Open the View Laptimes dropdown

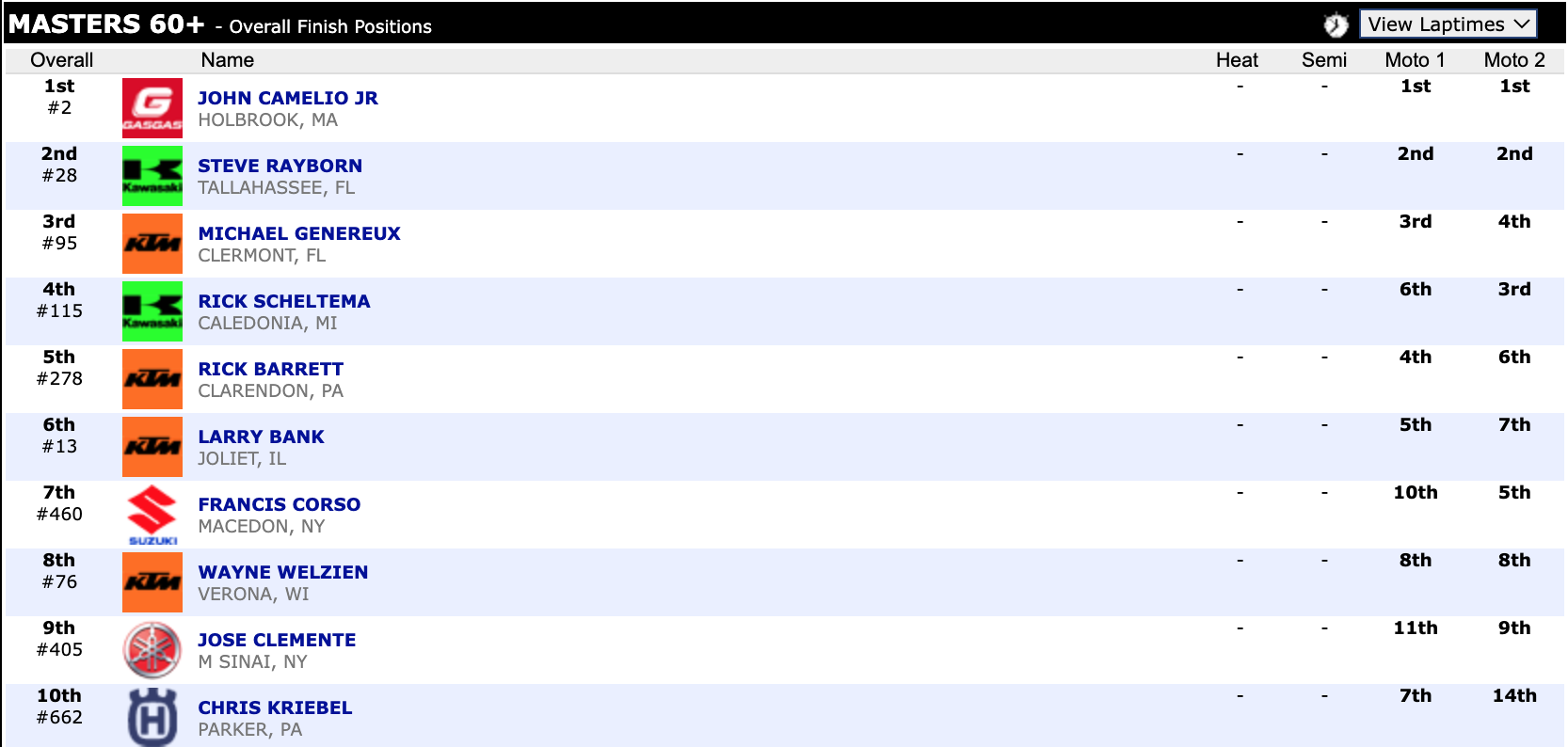click(1448, 24)
